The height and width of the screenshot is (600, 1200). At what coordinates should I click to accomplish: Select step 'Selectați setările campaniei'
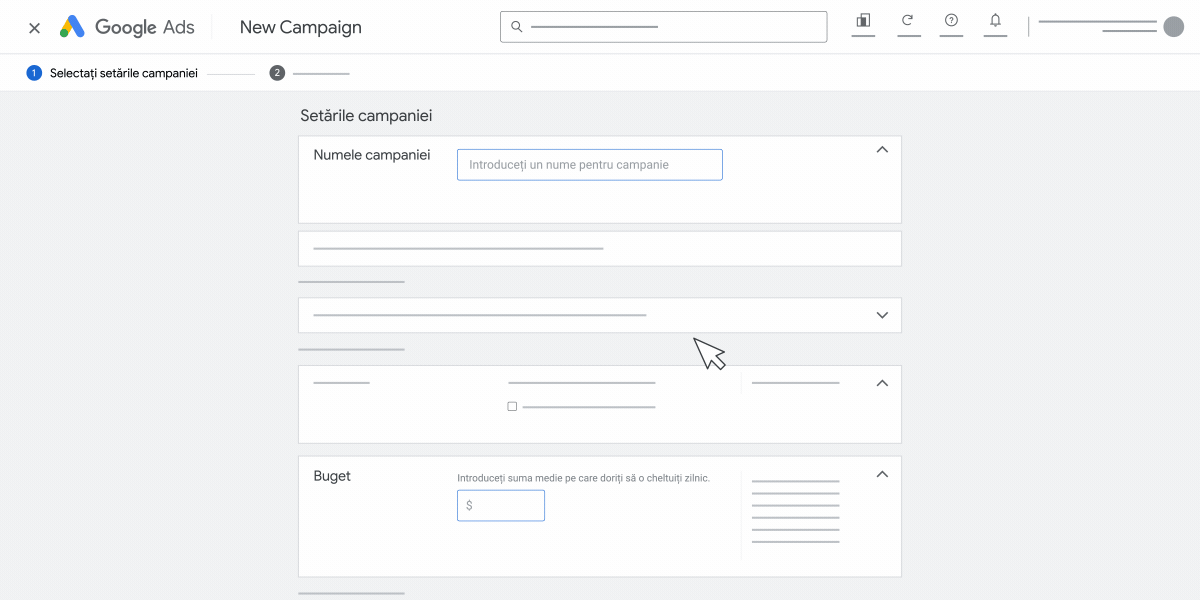(x=123, y=73)
